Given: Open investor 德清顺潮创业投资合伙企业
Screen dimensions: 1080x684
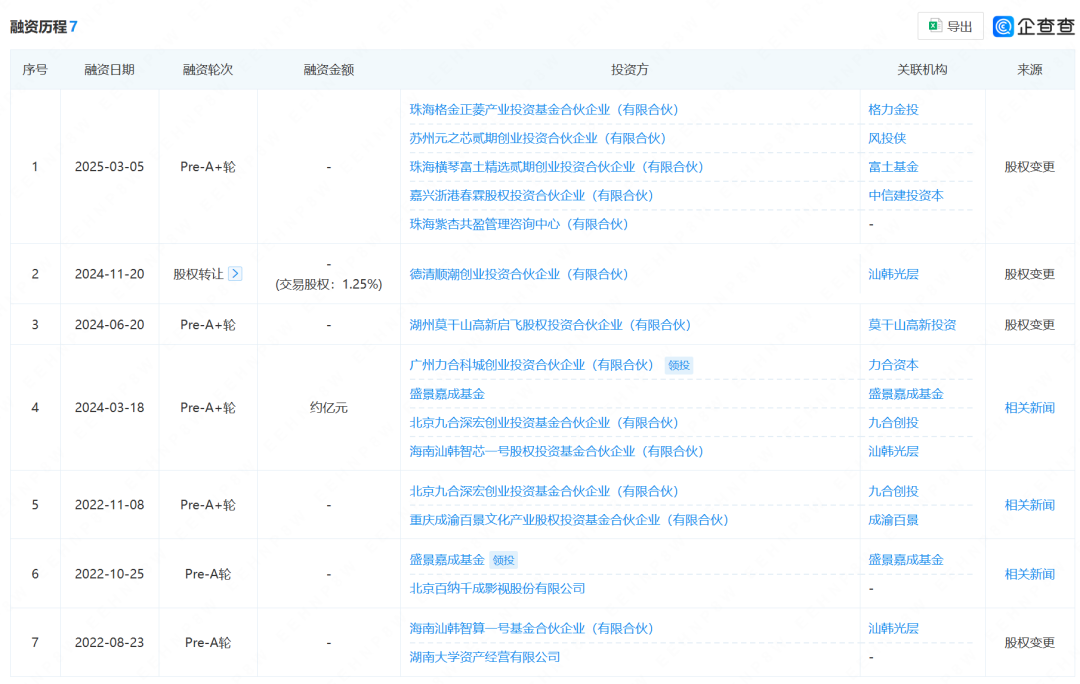Looking at the screenshot, I should click(519, 274).
